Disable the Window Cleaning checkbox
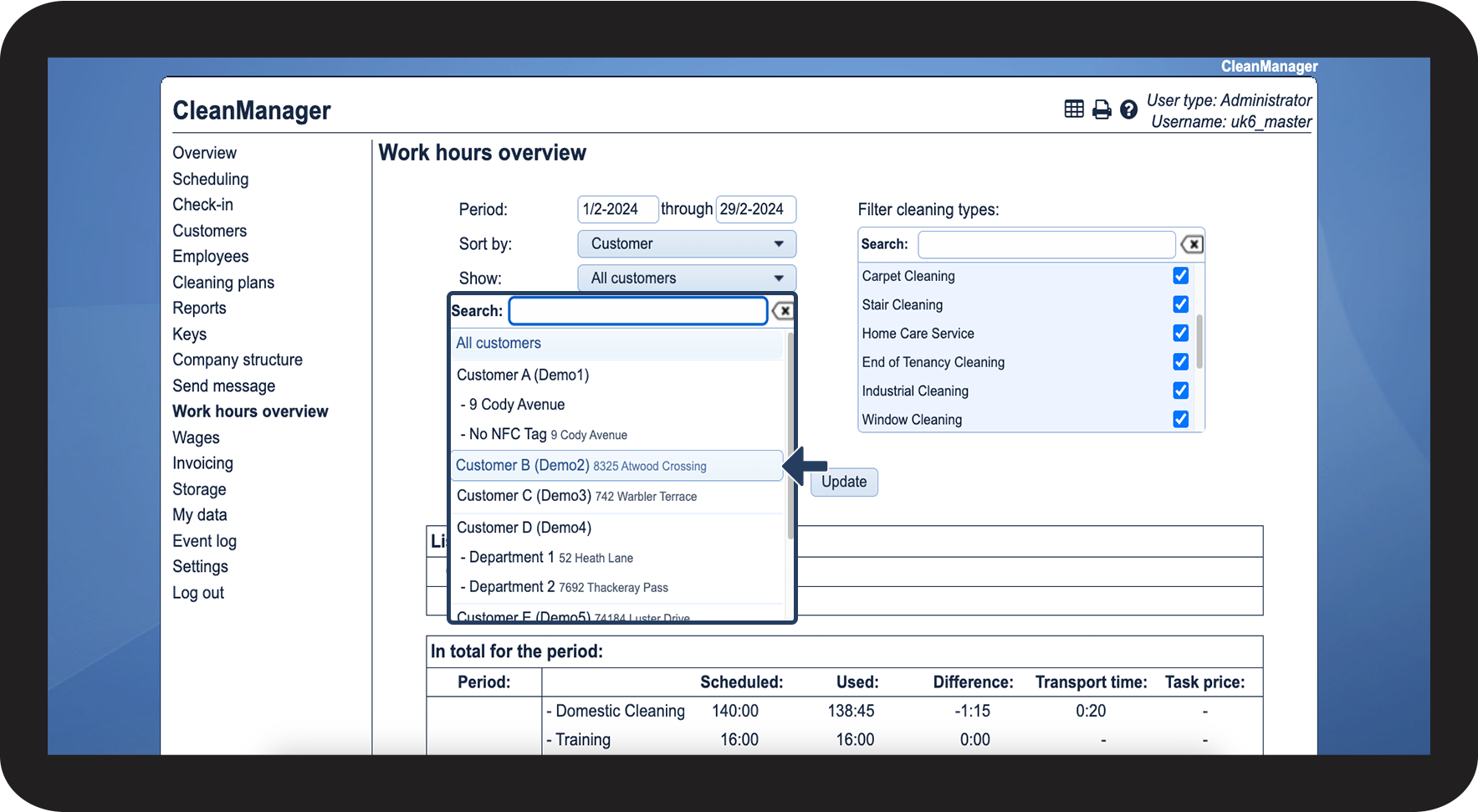The width and height of the screenshot is (1478, 812). (1180, 419)
